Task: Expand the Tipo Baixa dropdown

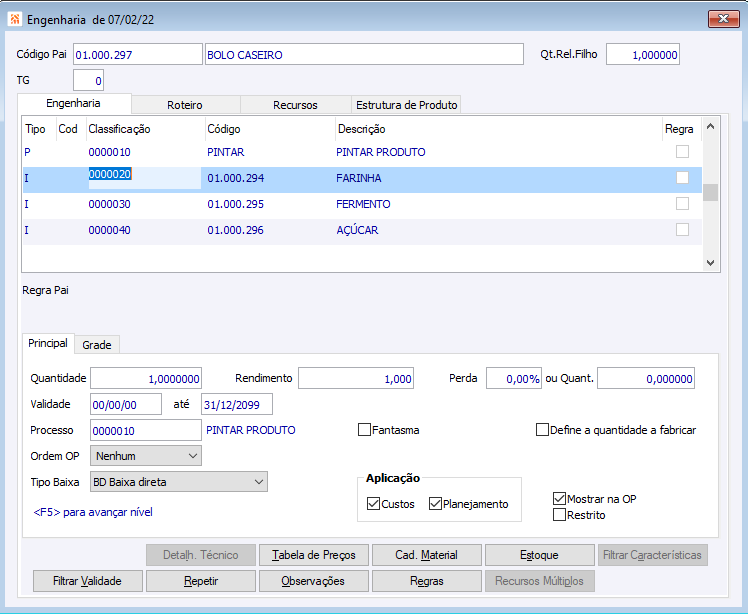Action: click(x=178, y=482)
